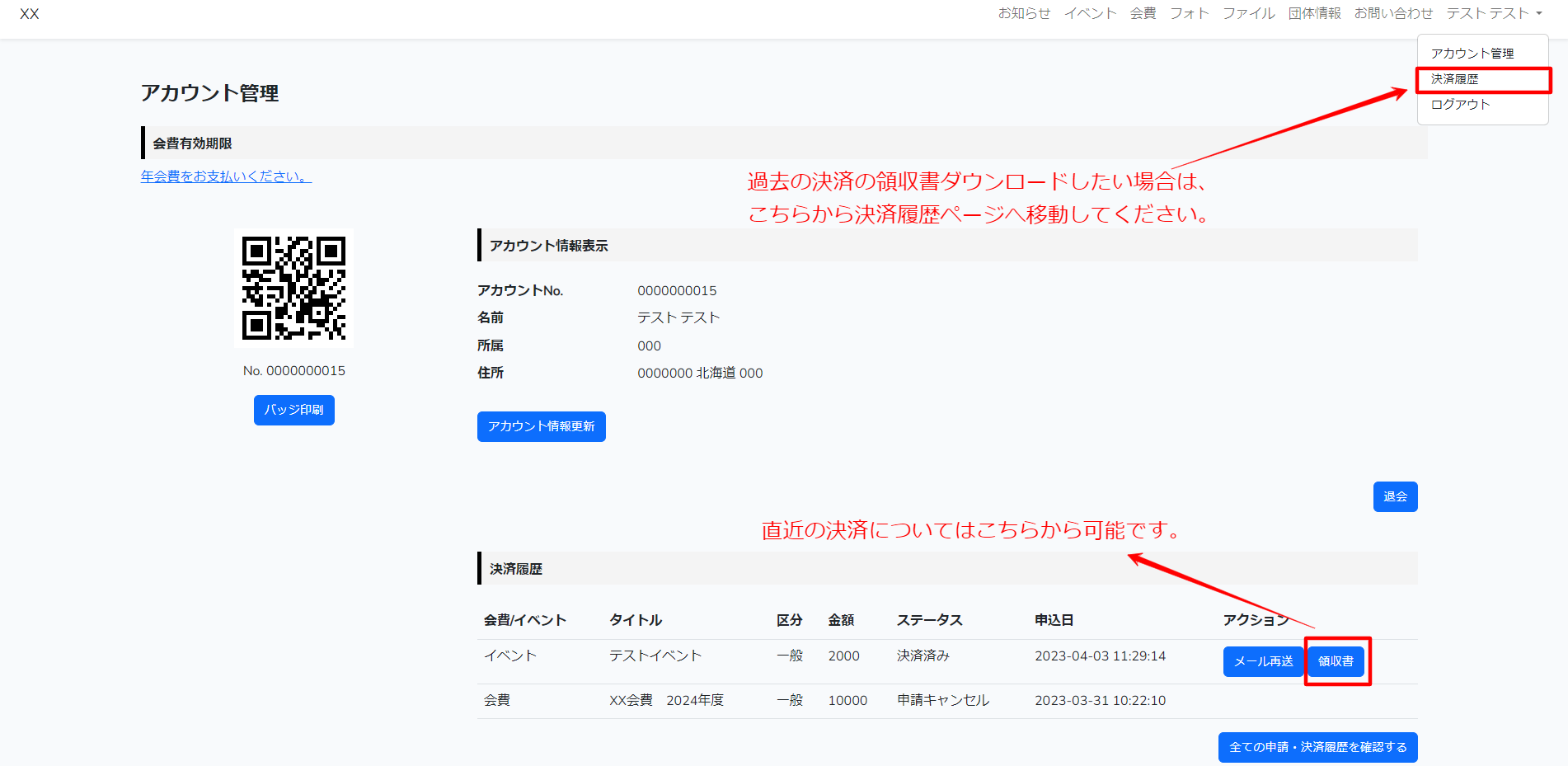Select アカウント管理 in user dropdown
This screenshot has width=1568, height=766.
pos(1472,54)
